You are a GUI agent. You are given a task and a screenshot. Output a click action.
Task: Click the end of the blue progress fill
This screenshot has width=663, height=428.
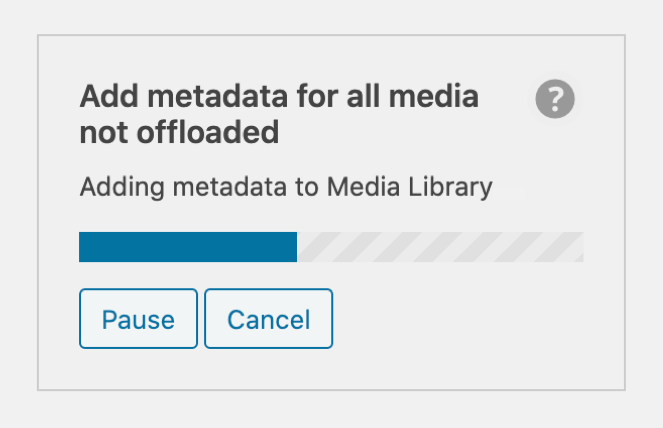pyautogui.click(x=293, y=247)
